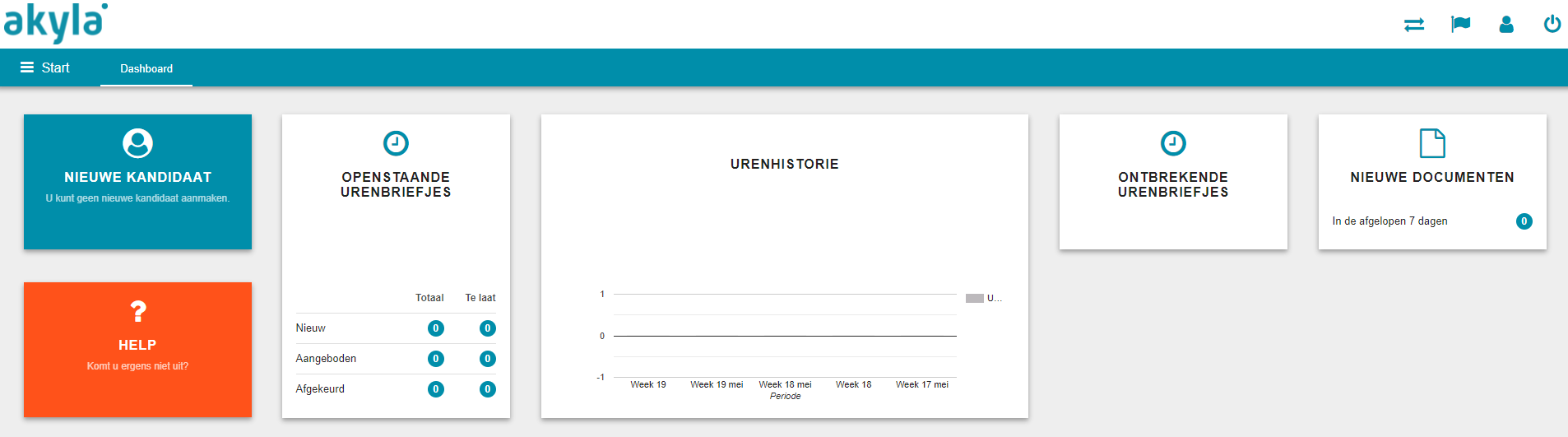Click the Urenhistorie chart title
Image resolution: width=1568 pixels, height=437 pixels.
[785, 164]
